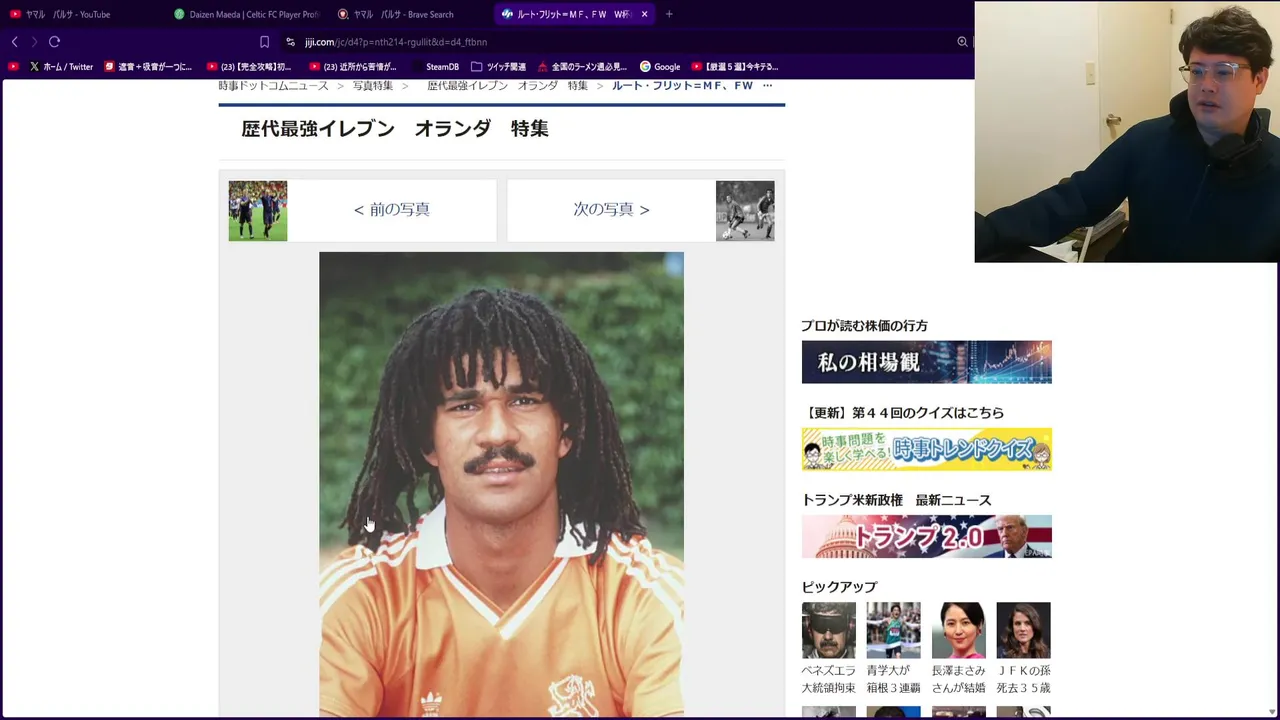The image size is (1280, 720).
Task: Open the トランプ2.0 news banner
Action: 926,536
